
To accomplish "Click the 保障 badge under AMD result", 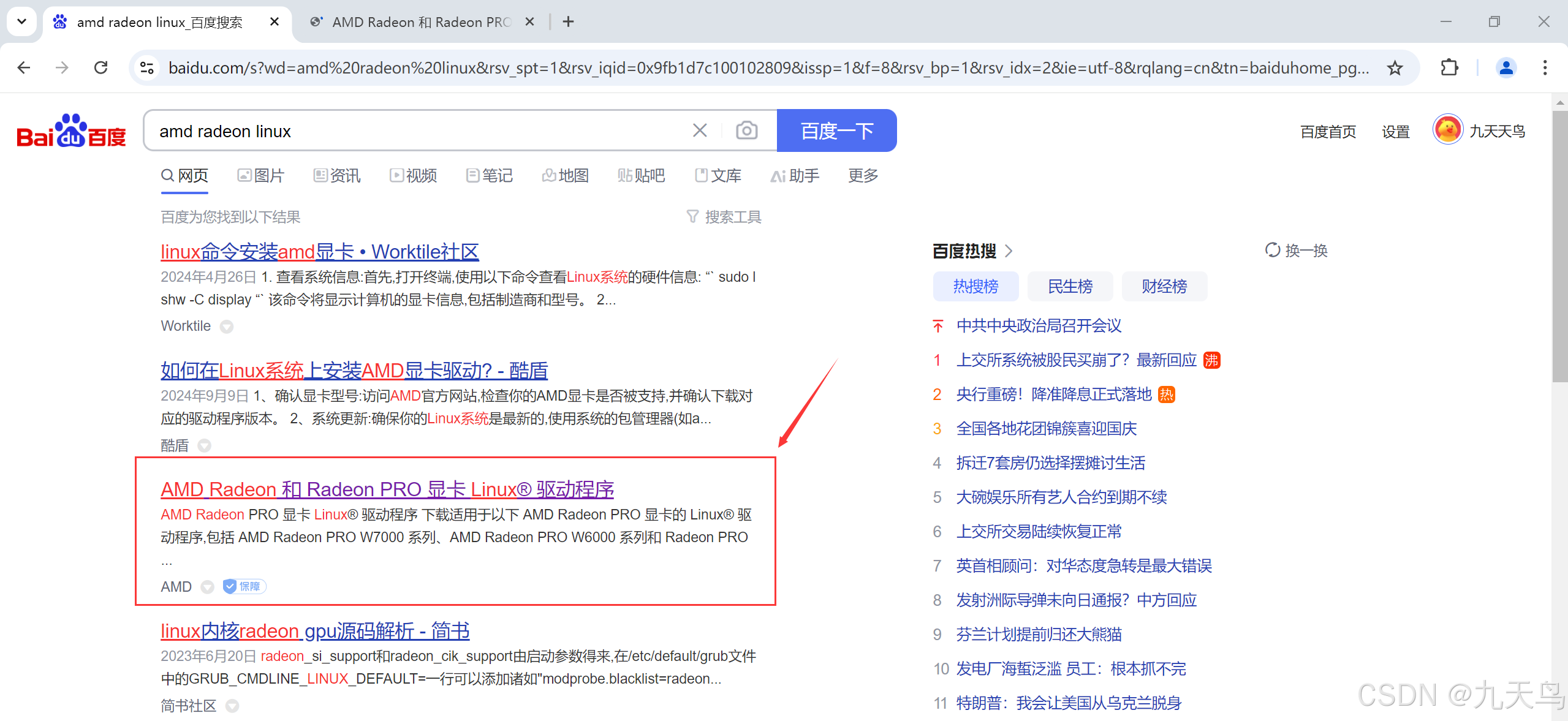I will click(x=244, y=587).
